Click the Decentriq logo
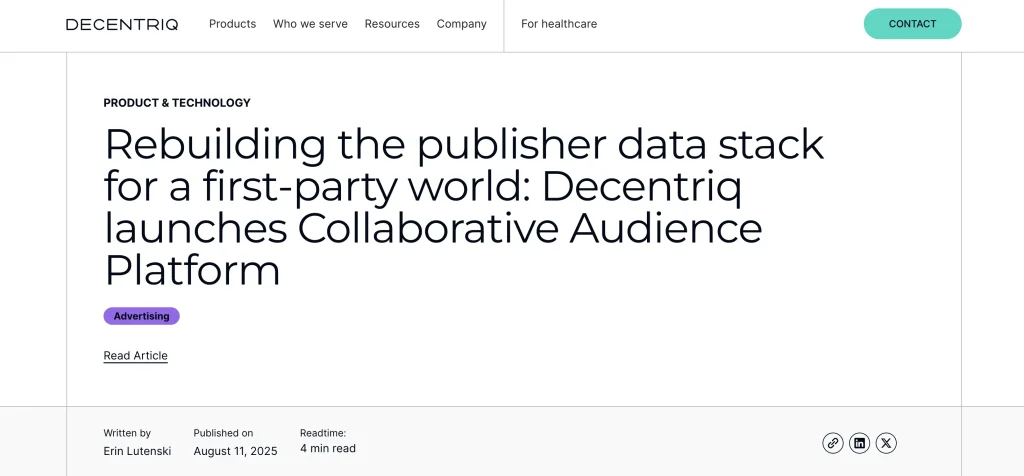This screenshot has height=476, width=1024. pyautogui.click(x=122, y=24)
